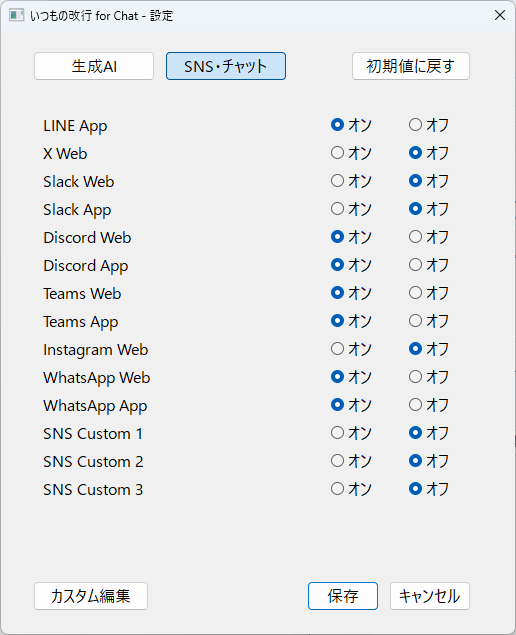
Task: Click the X Web label
Action: tap(65, 154)
